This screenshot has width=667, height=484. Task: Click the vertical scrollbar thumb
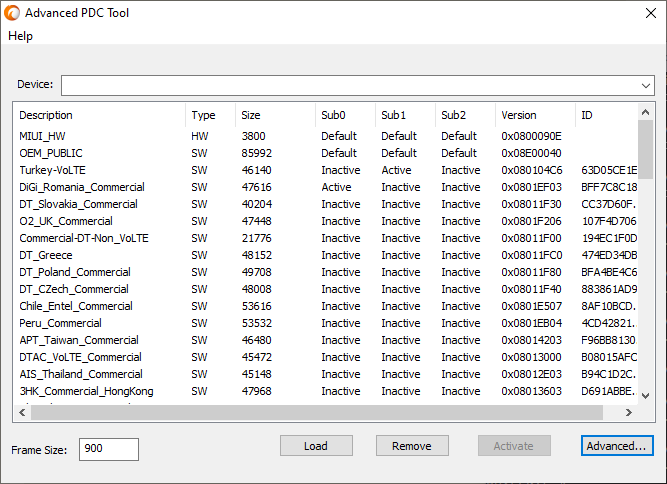pos(645,149)
